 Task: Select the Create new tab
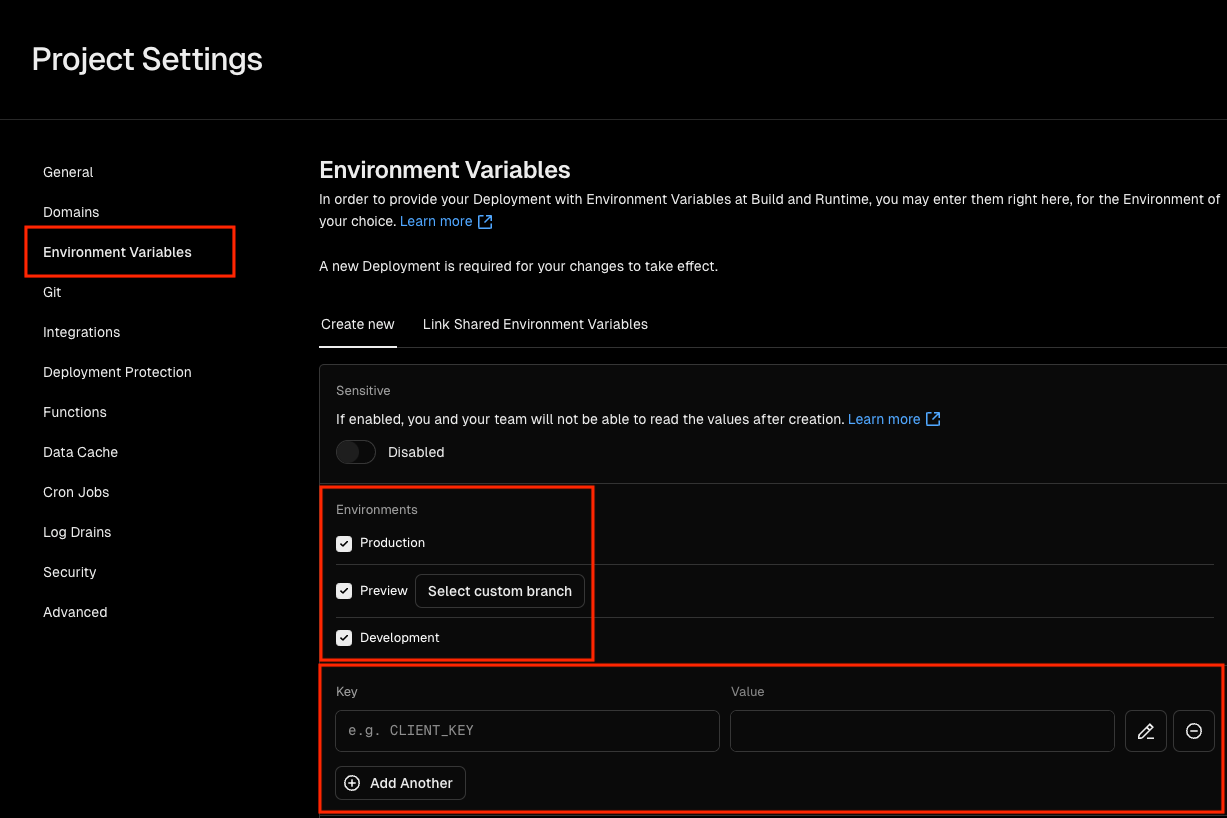[358, 324]
